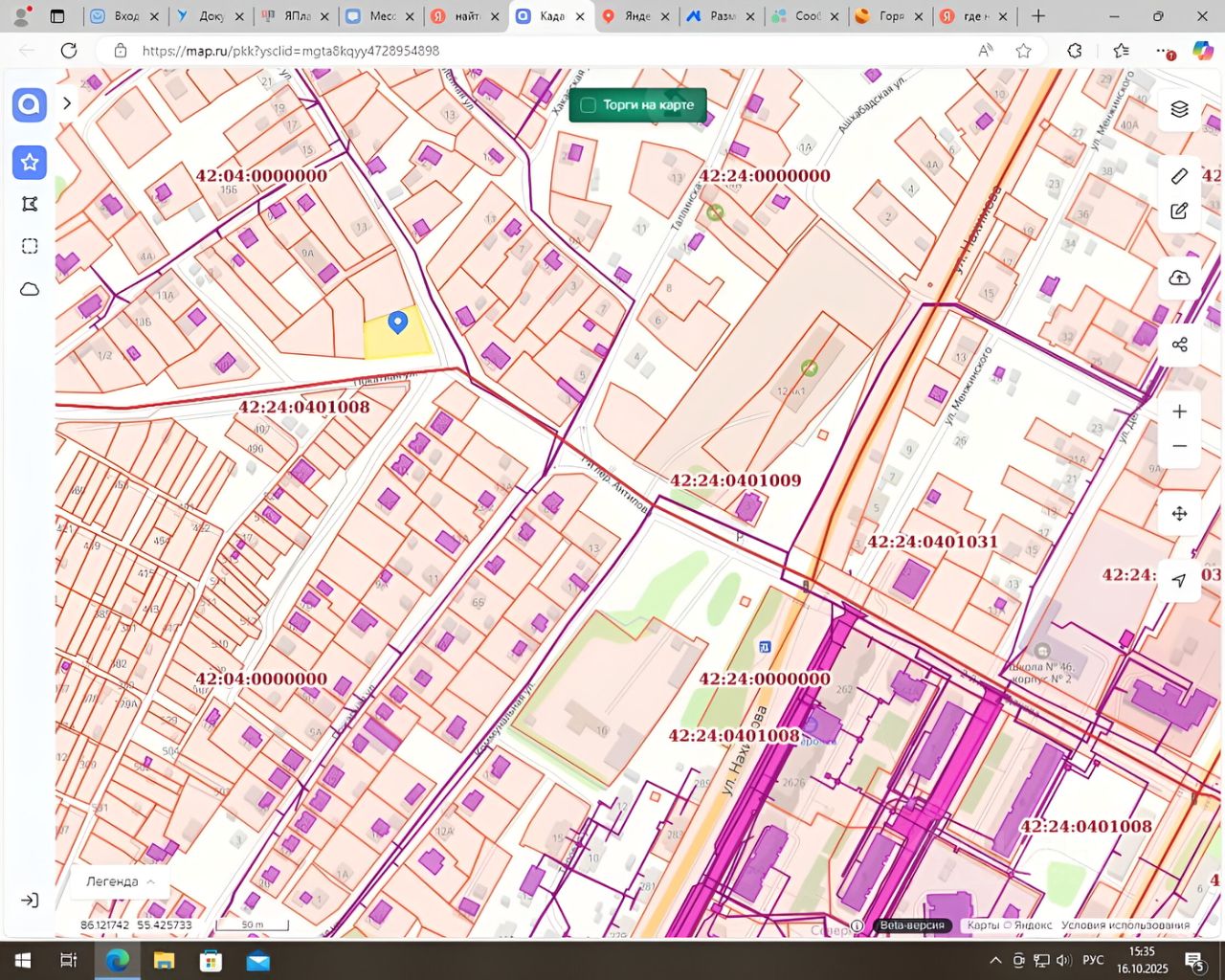Switch to the Разм browser tab
The image size is (1225, 980).
click(723, 16)
